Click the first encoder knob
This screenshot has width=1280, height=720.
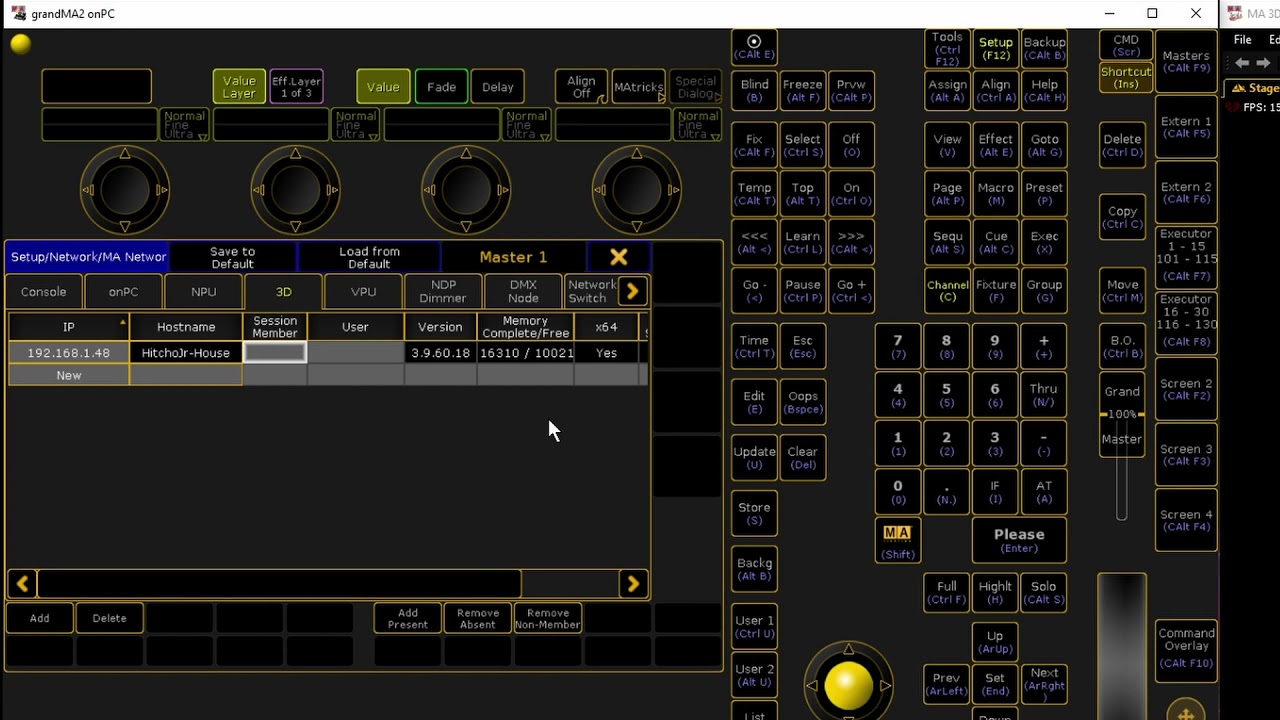(125, 190)
